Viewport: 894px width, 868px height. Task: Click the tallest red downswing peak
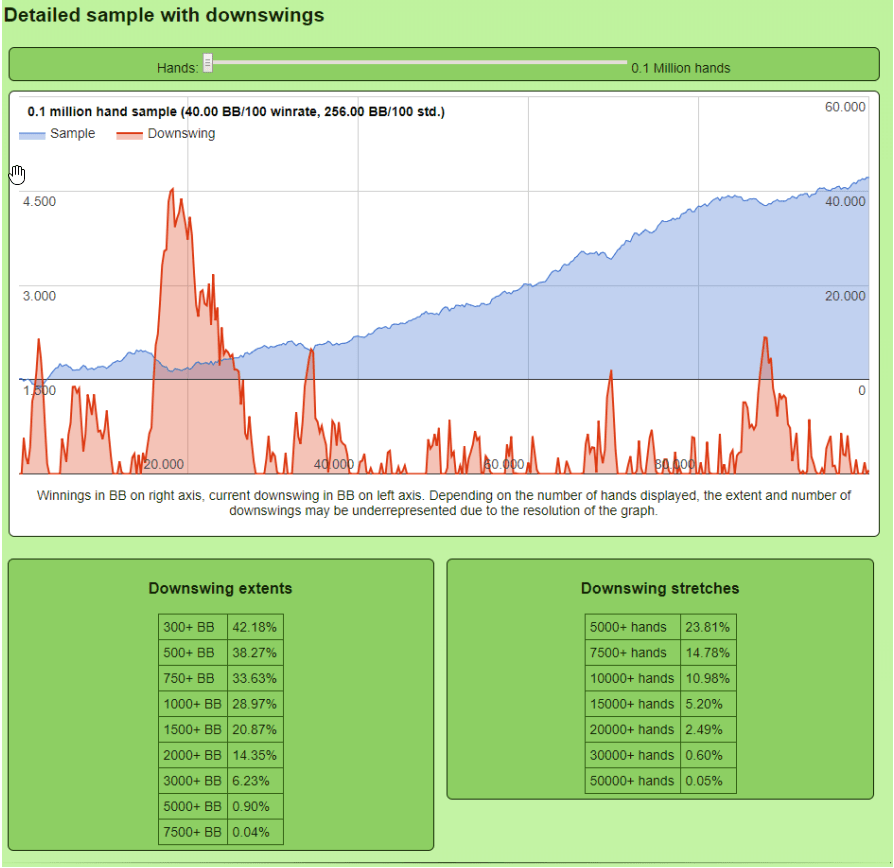(172, 190)
